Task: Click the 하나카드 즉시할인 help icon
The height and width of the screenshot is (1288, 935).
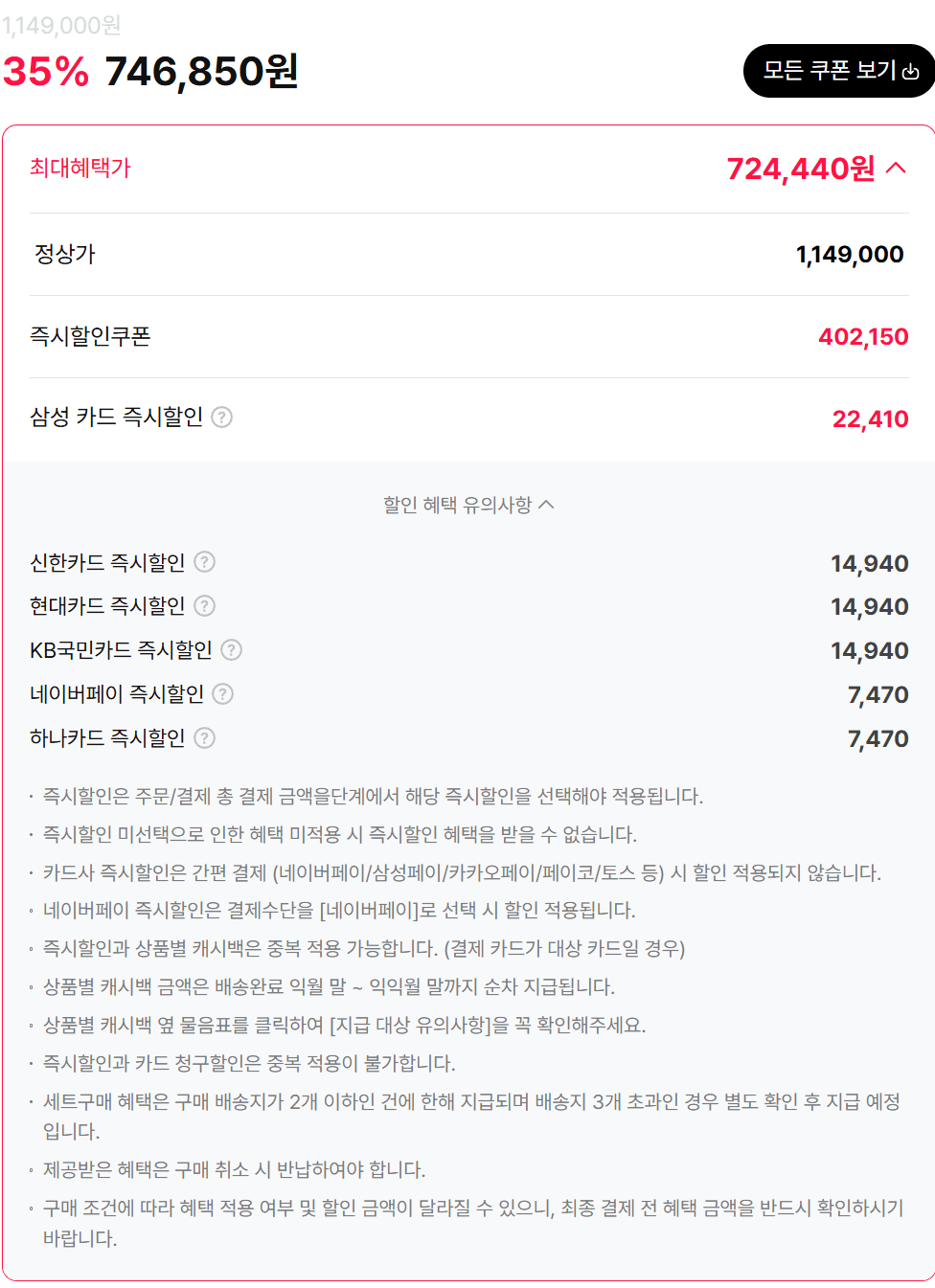Action: [203, 738]
